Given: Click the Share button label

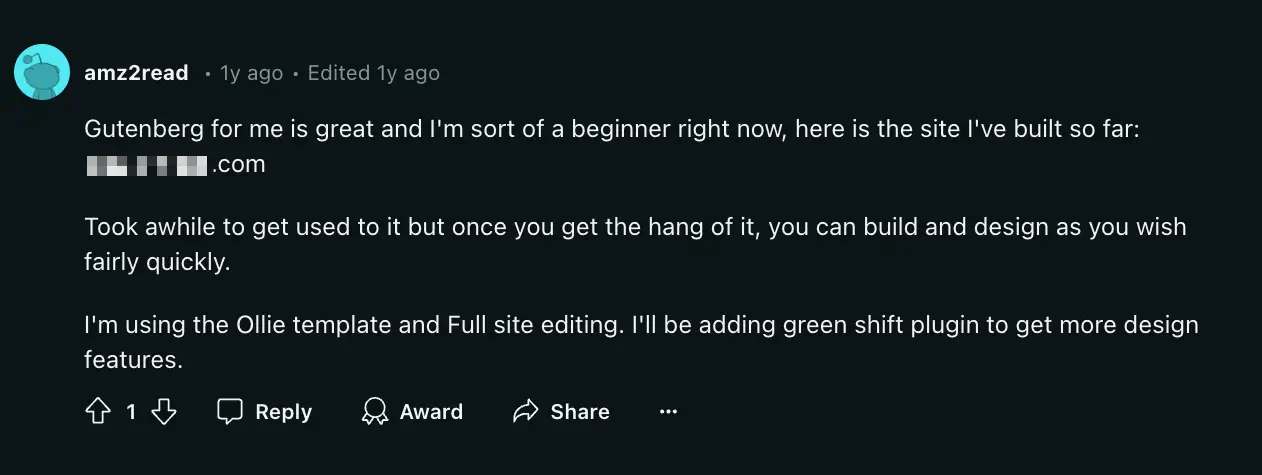Looking at the screenshot, I should point(579,412).
